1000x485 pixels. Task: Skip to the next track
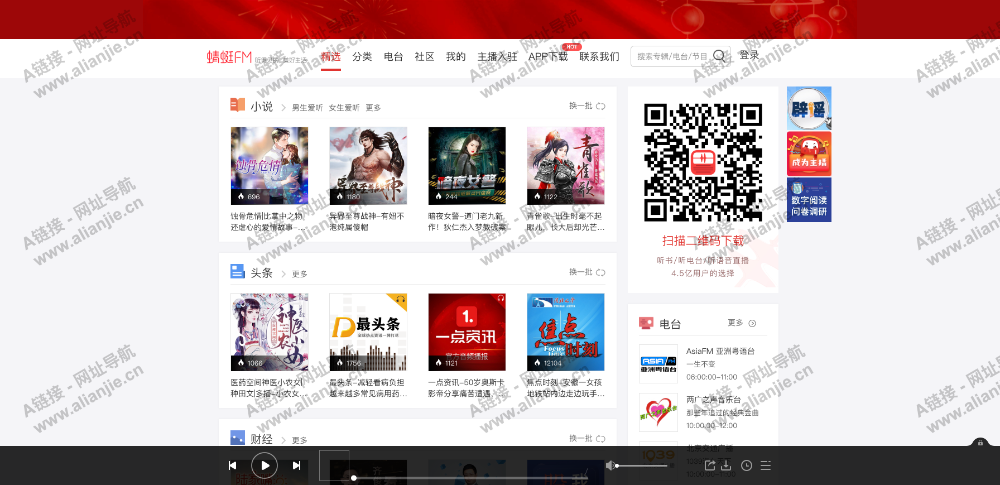[x=296, y=465]
